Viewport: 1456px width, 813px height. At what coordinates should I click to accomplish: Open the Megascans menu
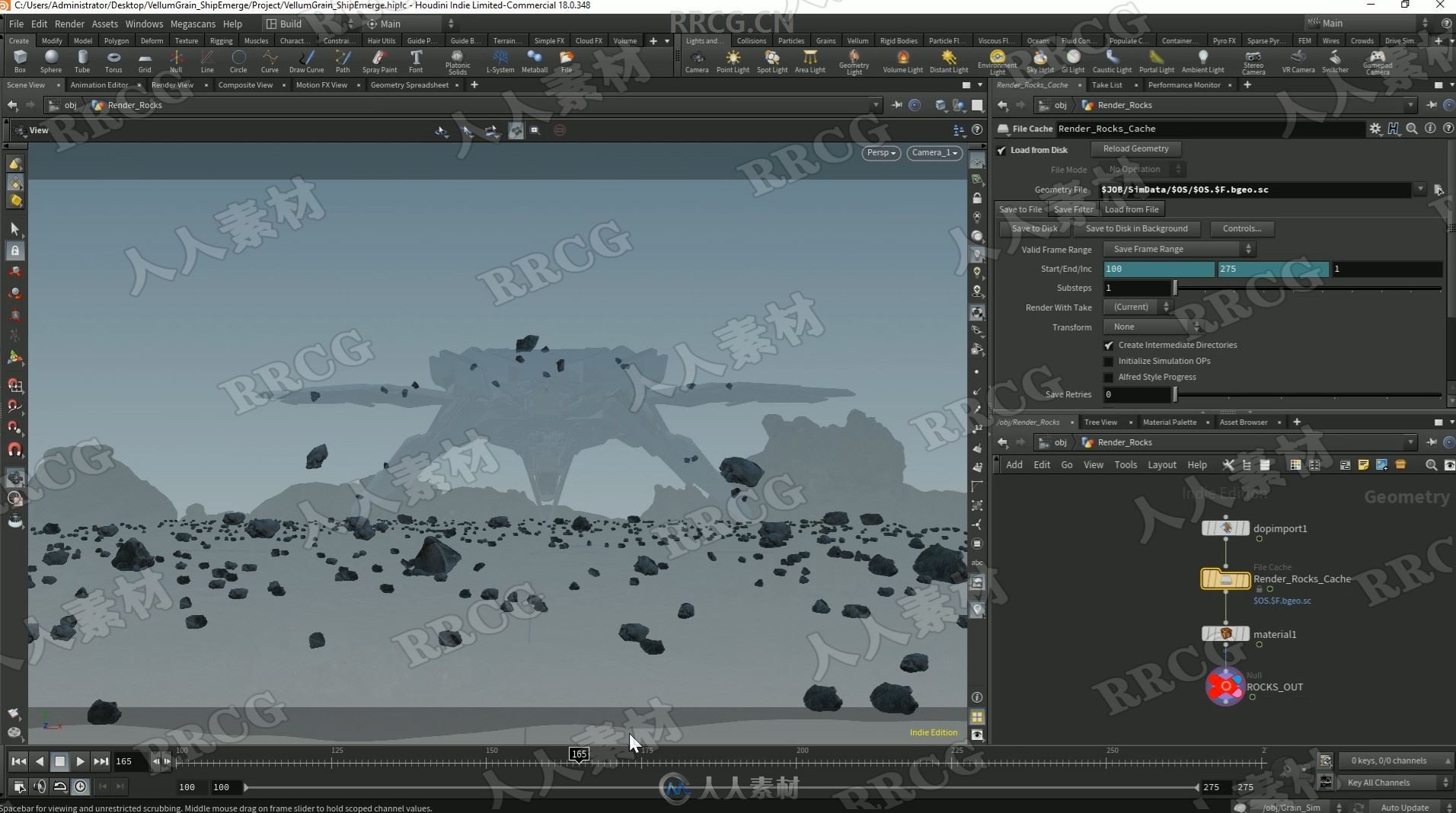(193, 24)
